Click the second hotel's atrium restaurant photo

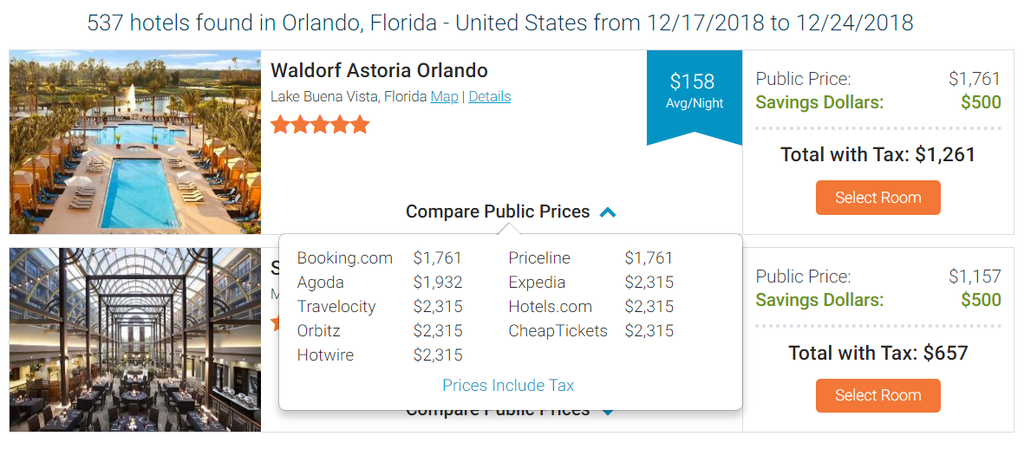tap(135, 339)
